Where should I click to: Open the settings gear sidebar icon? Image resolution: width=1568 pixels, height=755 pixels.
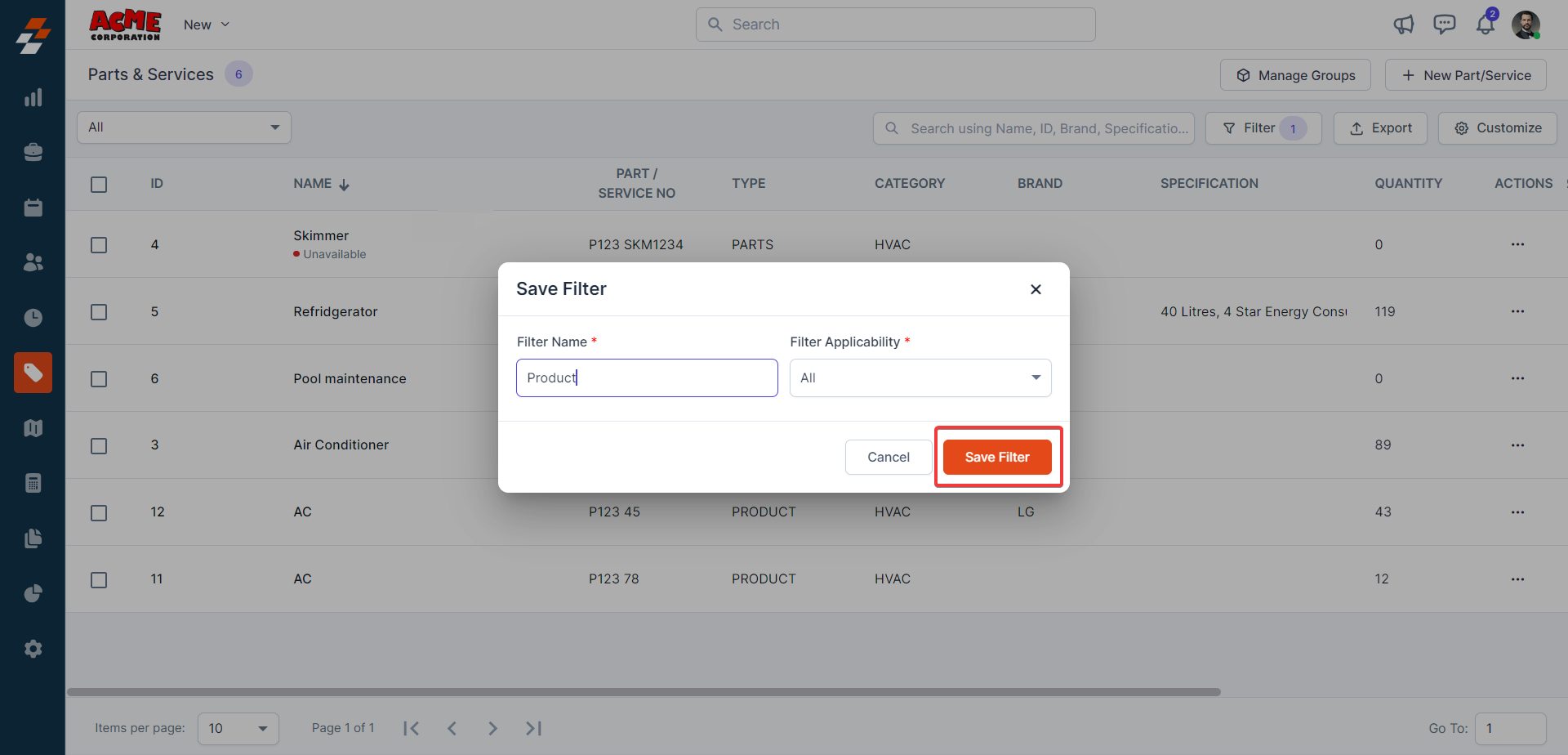33,649
